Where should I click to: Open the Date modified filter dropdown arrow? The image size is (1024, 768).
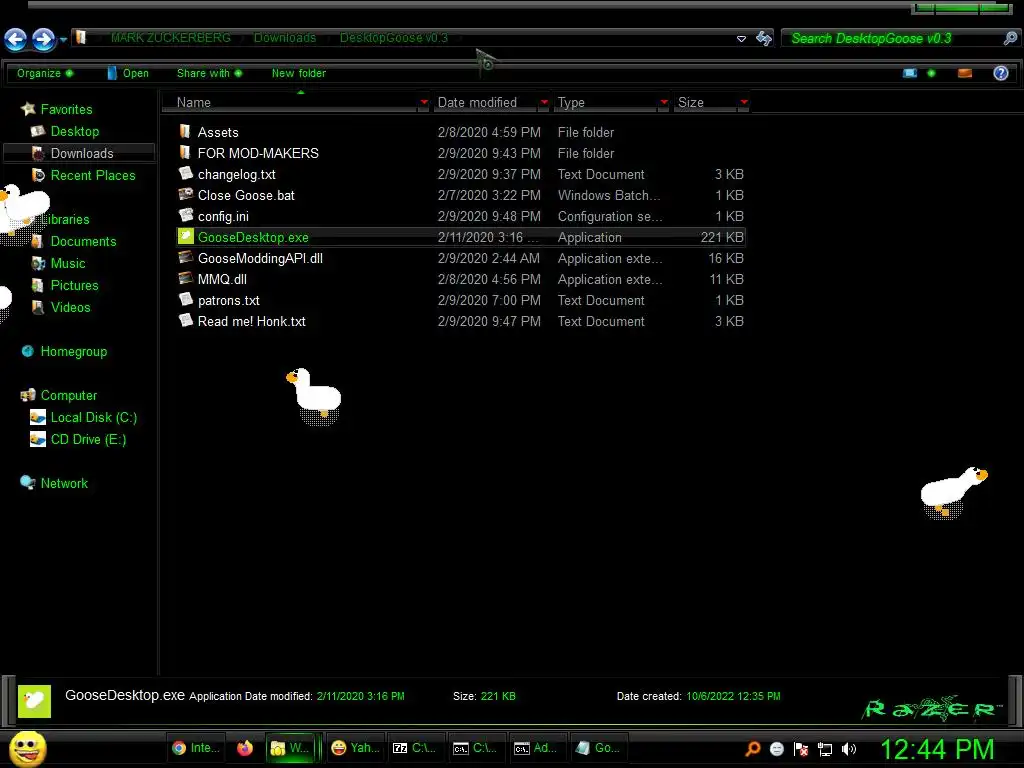pyautogui.click(x=544, y=103)
